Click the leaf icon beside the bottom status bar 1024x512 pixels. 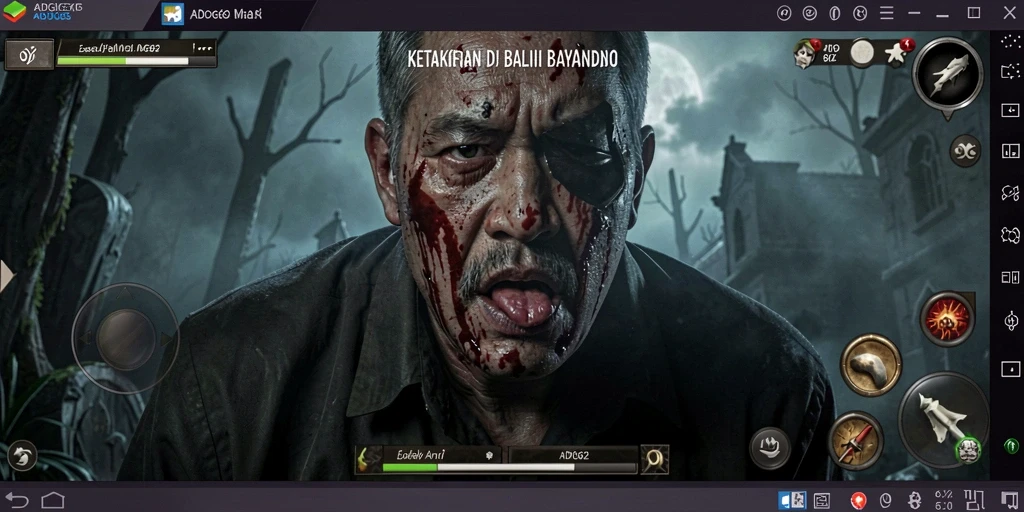[x=366, y=460]
